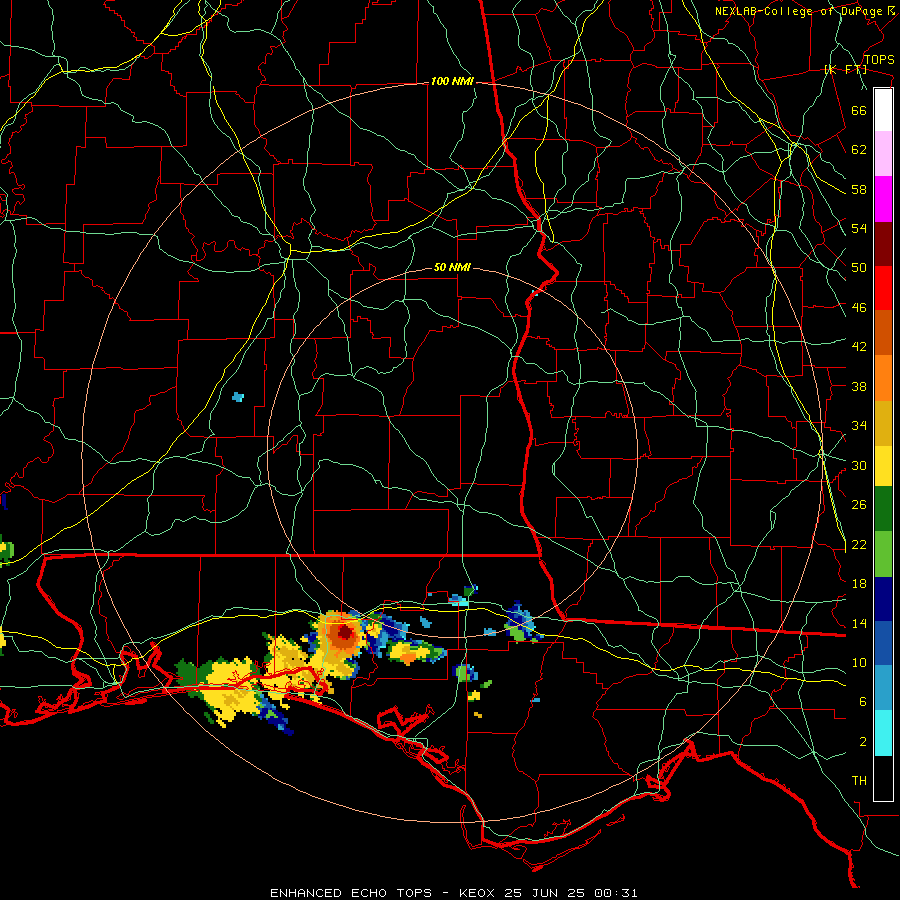The height and width of the screenshot is (900, 900).
Task: Click the 50 NMI range ring label
Action: [452, 267]
